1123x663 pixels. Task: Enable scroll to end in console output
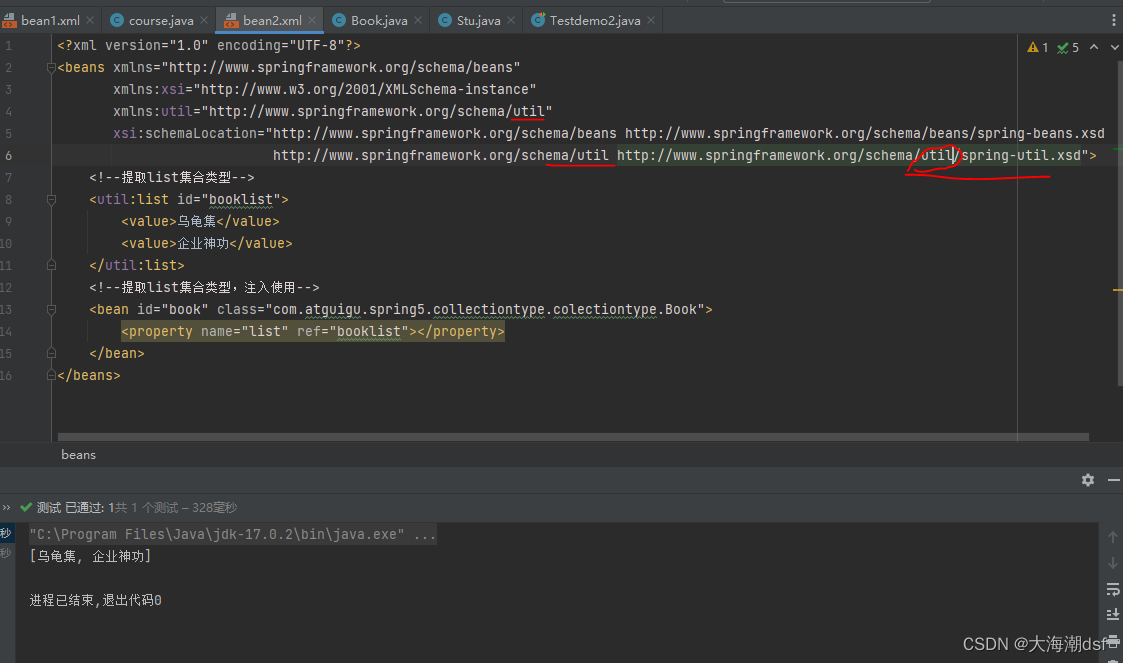point(1112,614)
